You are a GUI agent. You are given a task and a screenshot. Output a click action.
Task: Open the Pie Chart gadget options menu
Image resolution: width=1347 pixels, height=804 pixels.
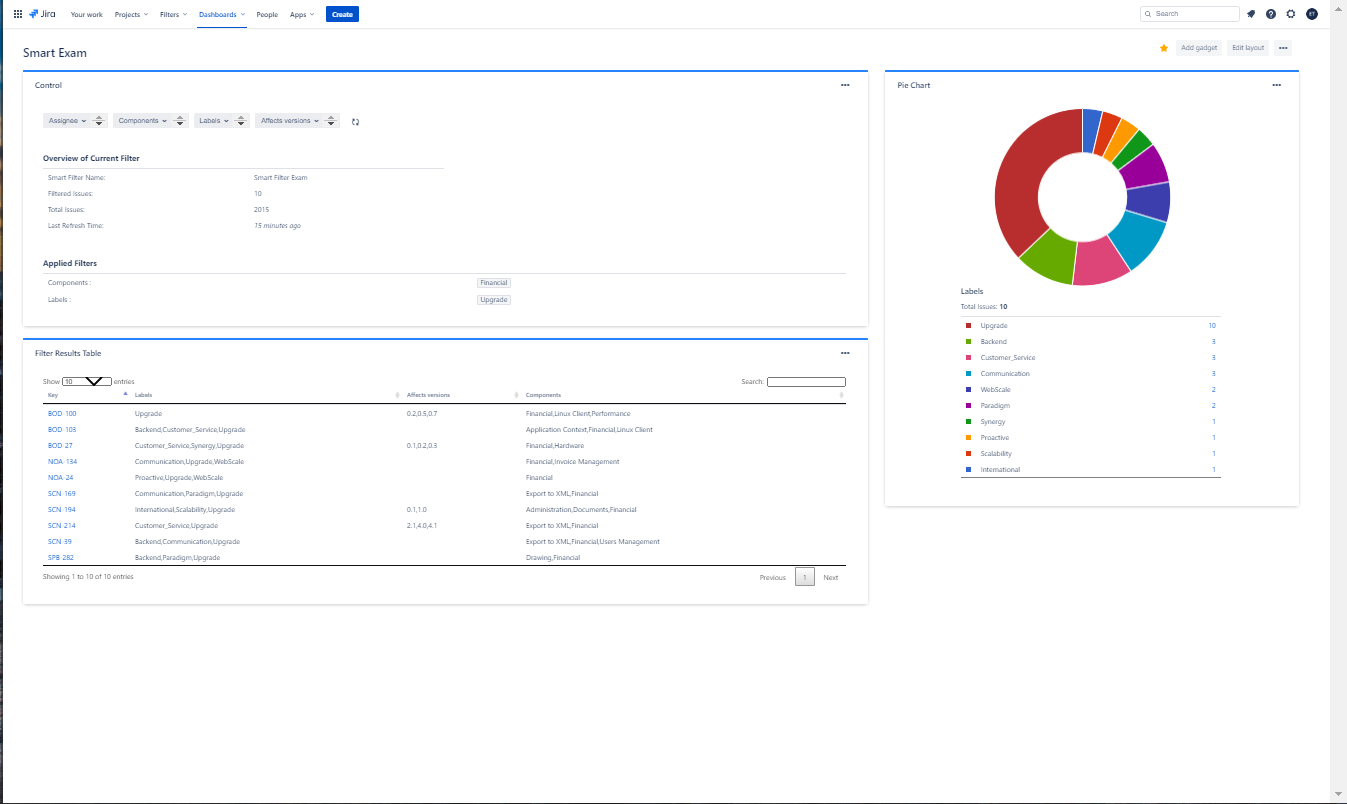(1276, 85)
